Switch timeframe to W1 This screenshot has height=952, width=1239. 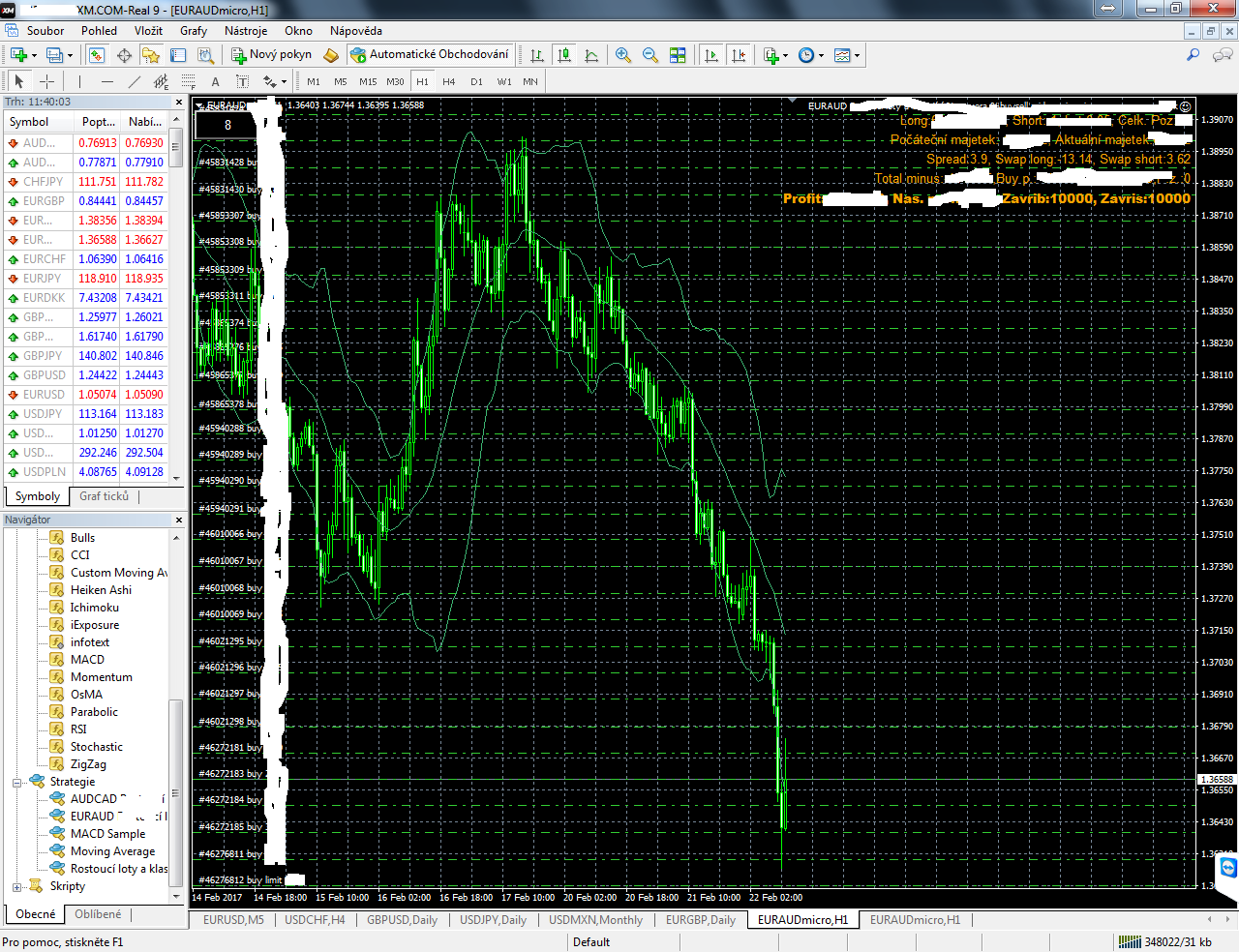504,81
